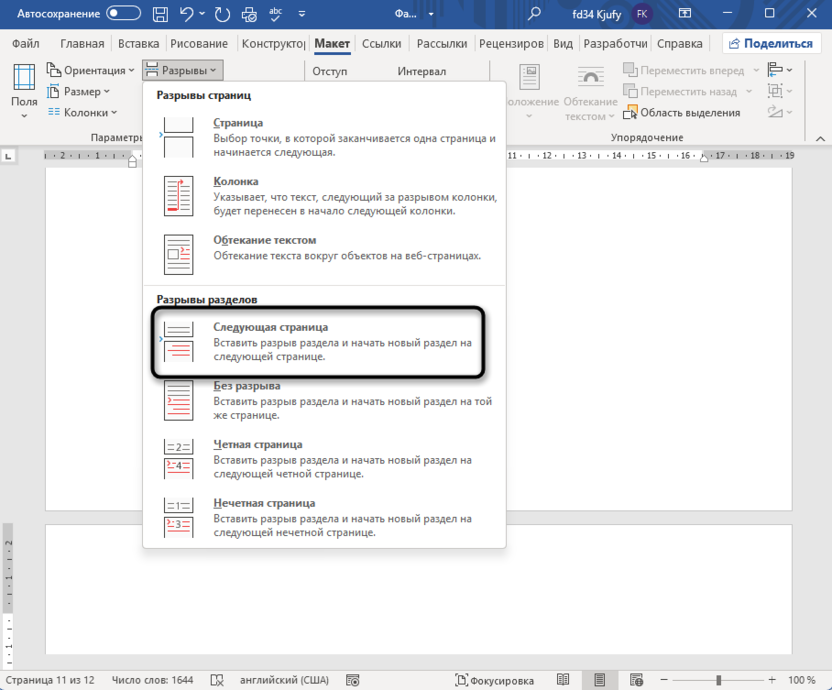832x690 pixels.
Task: Expand the Колонки dropdown
Action: 83,113
